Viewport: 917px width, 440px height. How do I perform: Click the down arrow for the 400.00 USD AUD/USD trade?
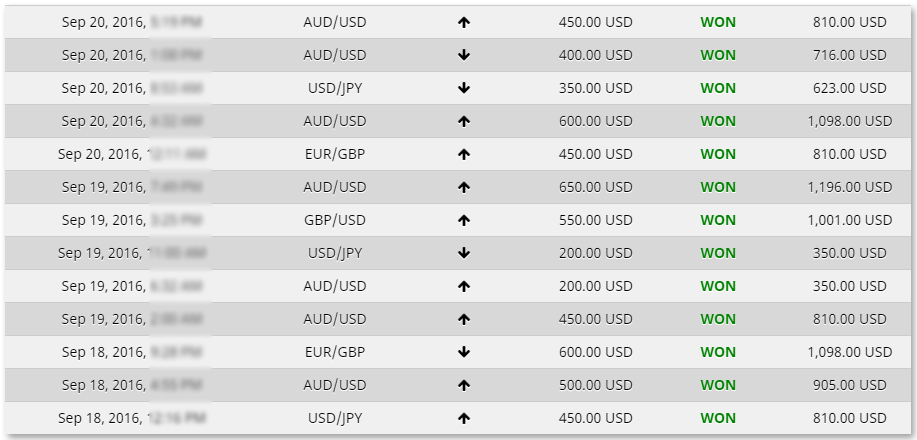[464, 55]
